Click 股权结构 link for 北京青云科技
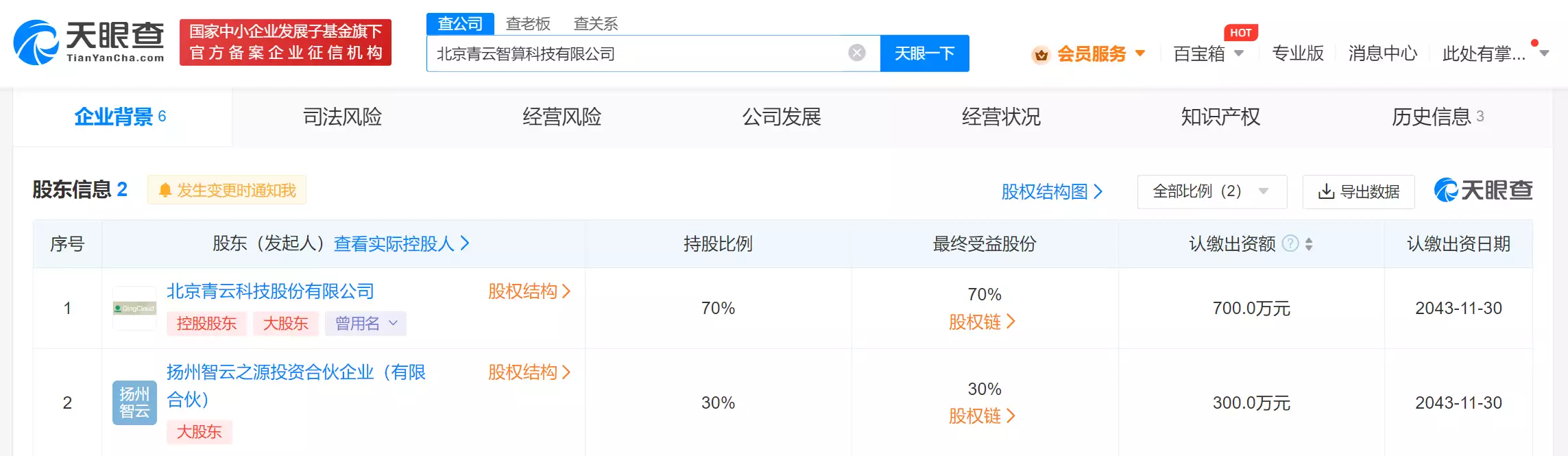This screenshot has width=1568, height=456. [x=529, y=291]
